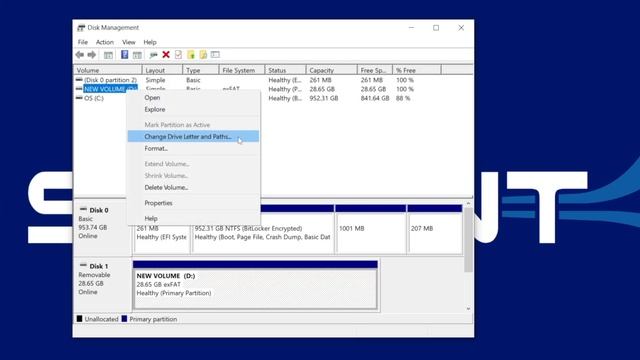Maximize the Disk Management window
The height and width of the screenshot is (360, 640).
(x=436, y=28)
